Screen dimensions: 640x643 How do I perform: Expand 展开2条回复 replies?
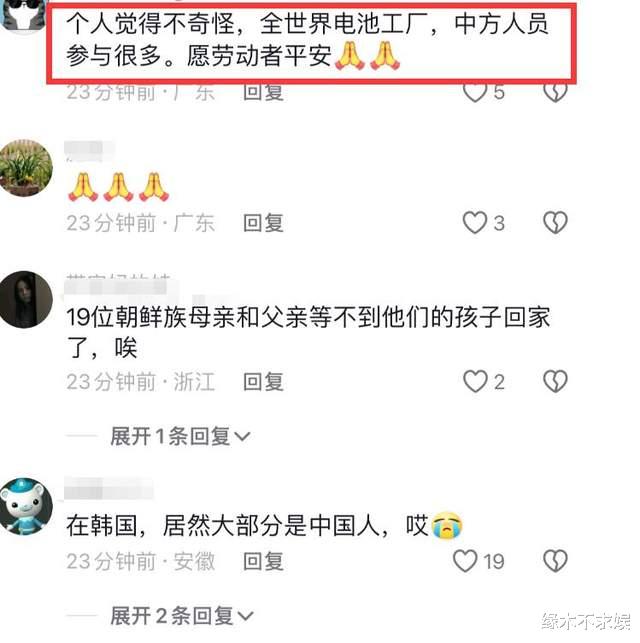(182, 615)
